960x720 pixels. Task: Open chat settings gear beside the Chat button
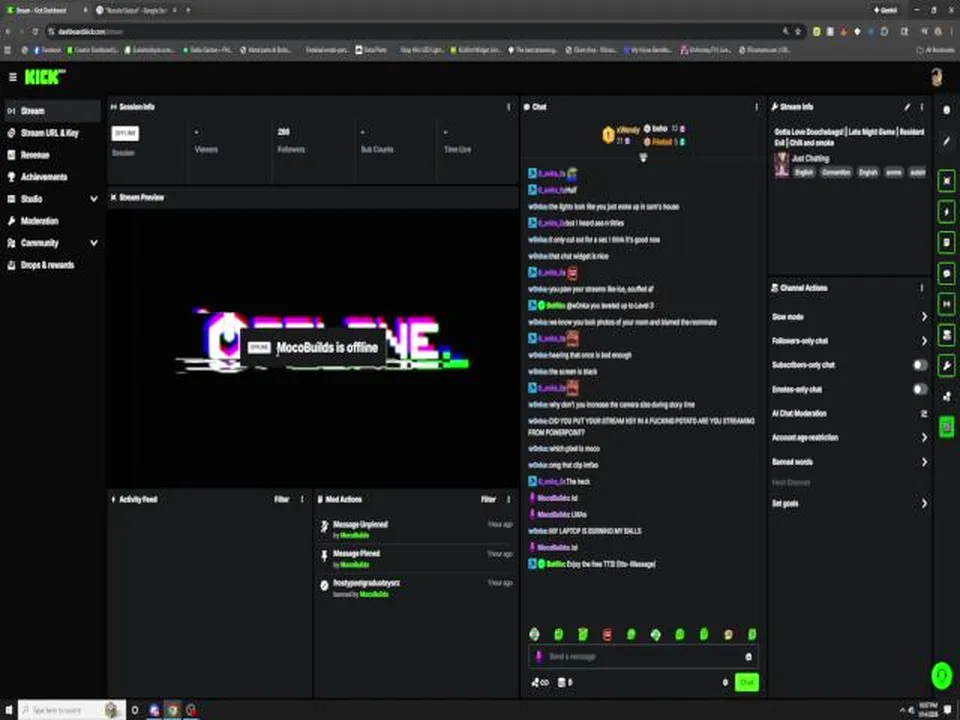point(726,682)
